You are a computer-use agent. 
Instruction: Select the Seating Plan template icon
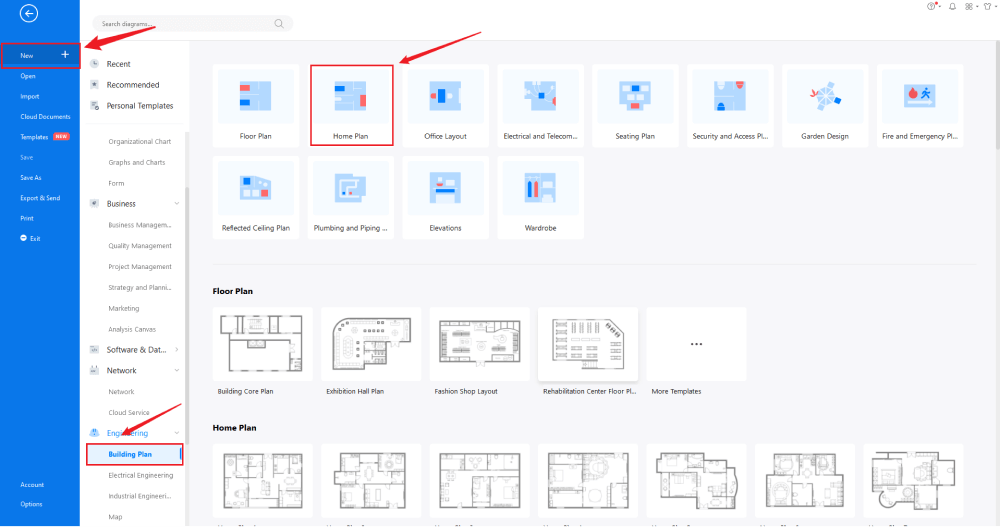click(635, 96)
